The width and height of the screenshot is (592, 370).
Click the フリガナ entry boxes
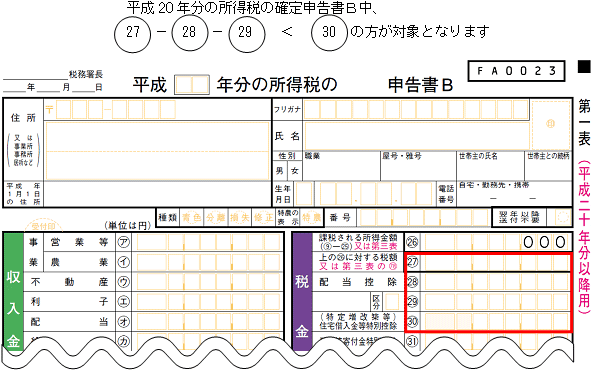[416, 109]
